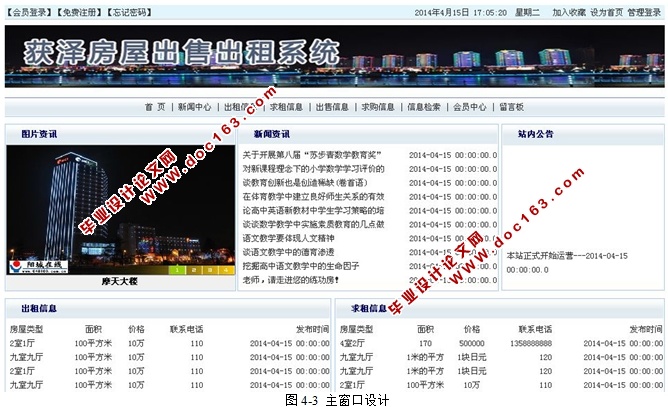Open the 4室2厅 listing in 求租信息
Screen dimensions: 668x407
pyautogui.click(x=352, y=343)
